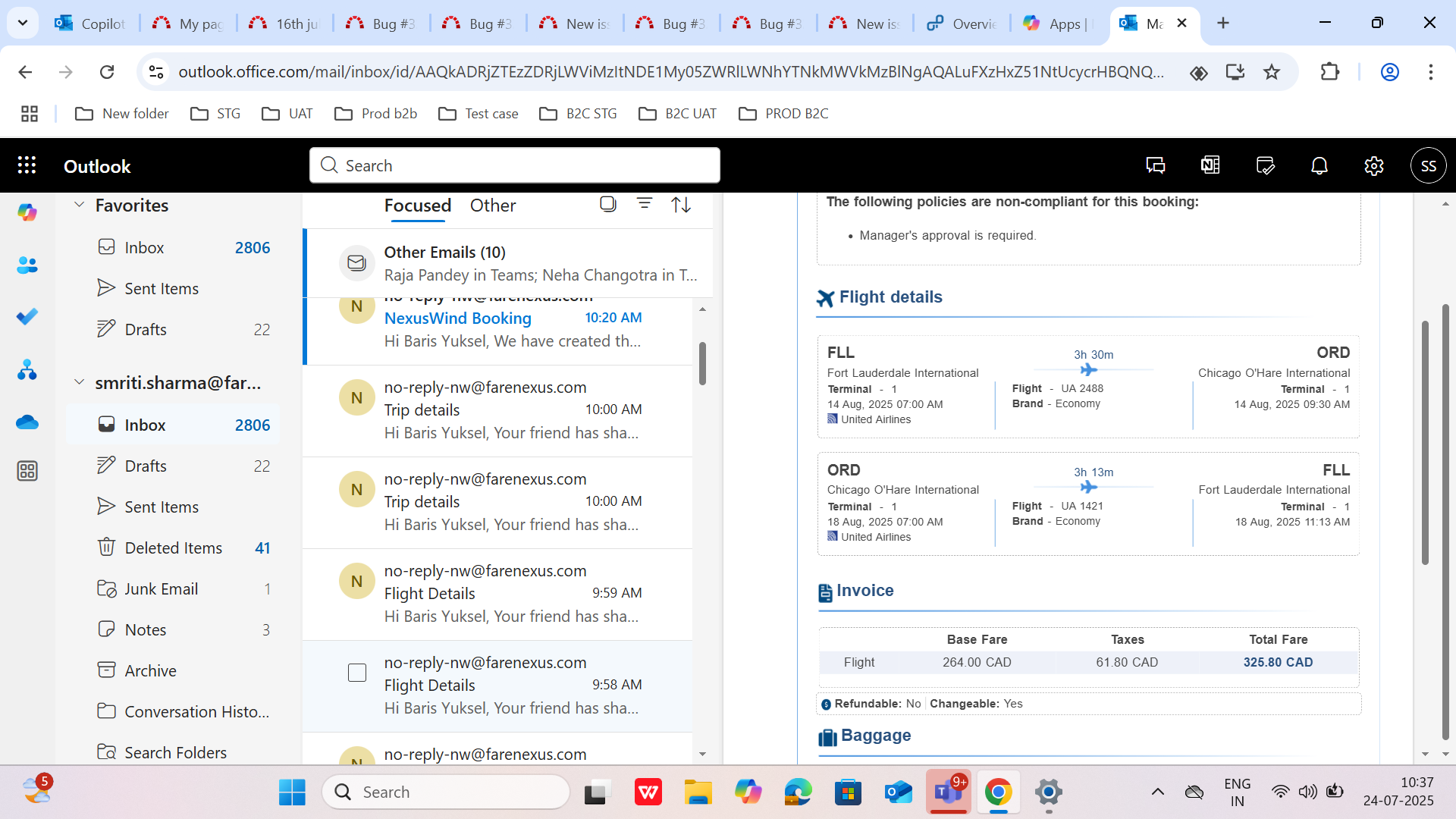Screen dimensions: 1456x819
Task: Open Conversation History folder
Action: point(173,712)
